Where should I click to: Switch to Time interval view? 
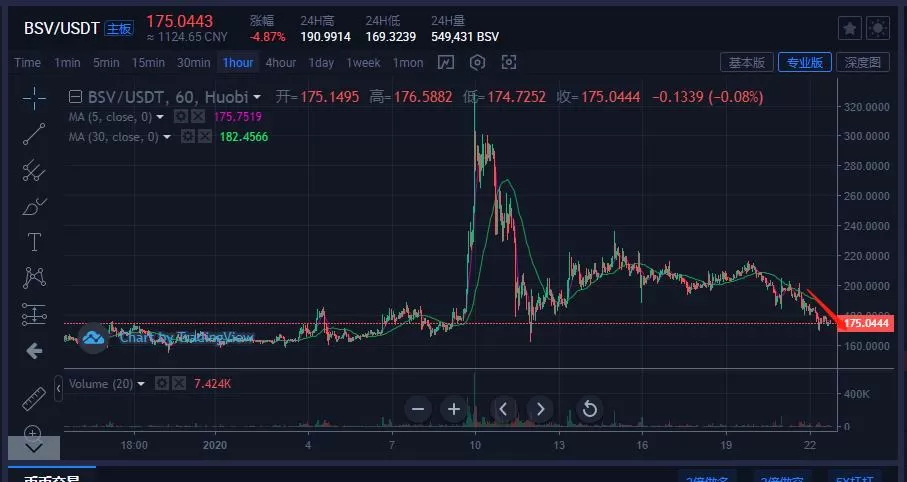[27, 62]
